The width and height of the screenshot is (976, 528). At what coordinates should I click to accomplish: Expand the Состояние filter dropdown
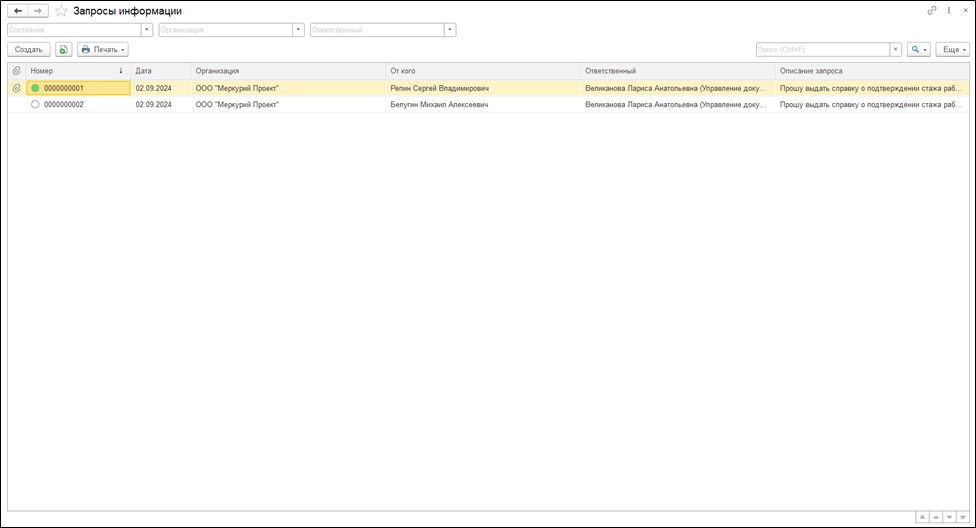tap(148, 30)
